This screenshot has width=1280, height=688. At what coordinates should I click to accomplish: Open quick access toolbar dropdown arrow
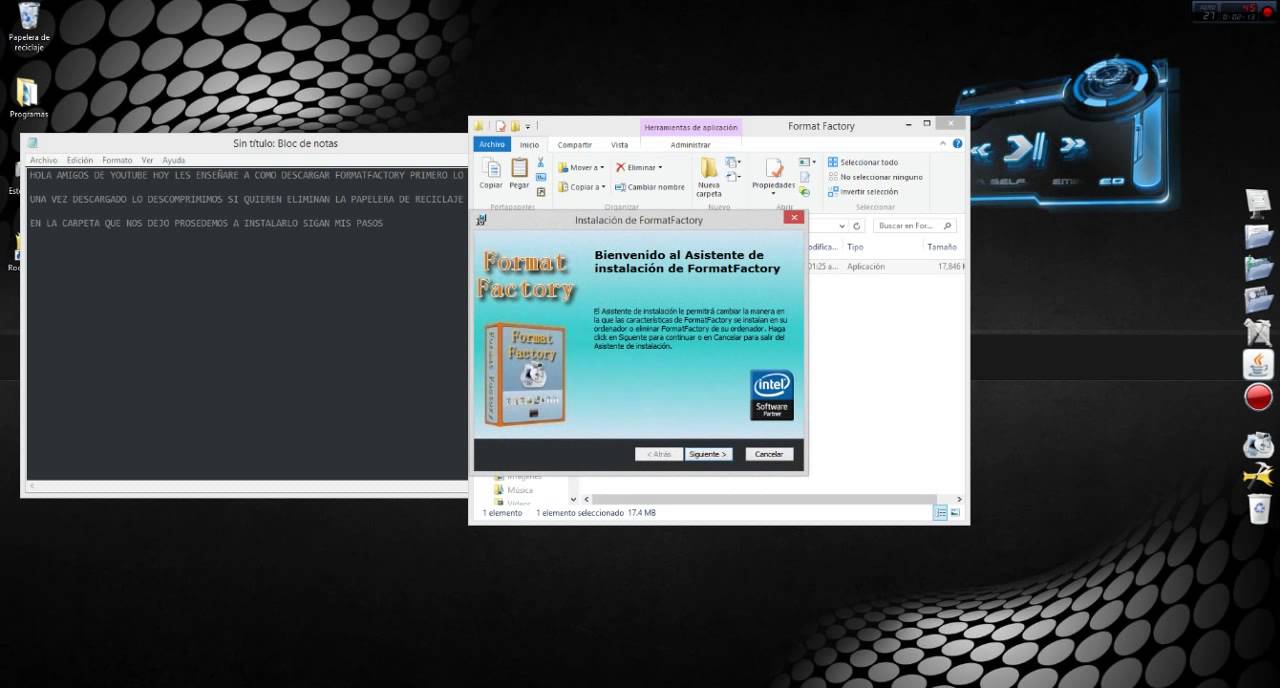click(x=528, y=127)
